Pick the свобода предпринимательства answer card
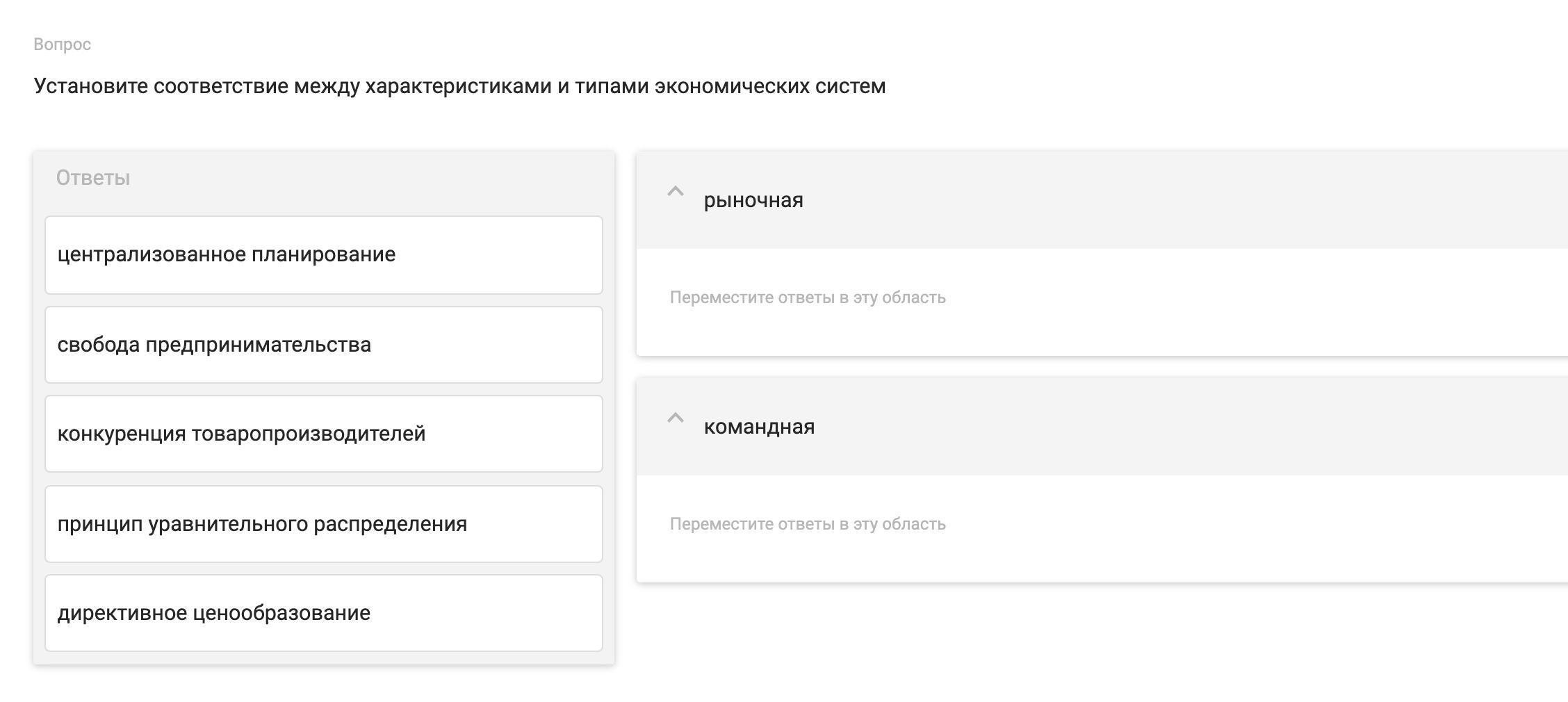 point(323,345)
